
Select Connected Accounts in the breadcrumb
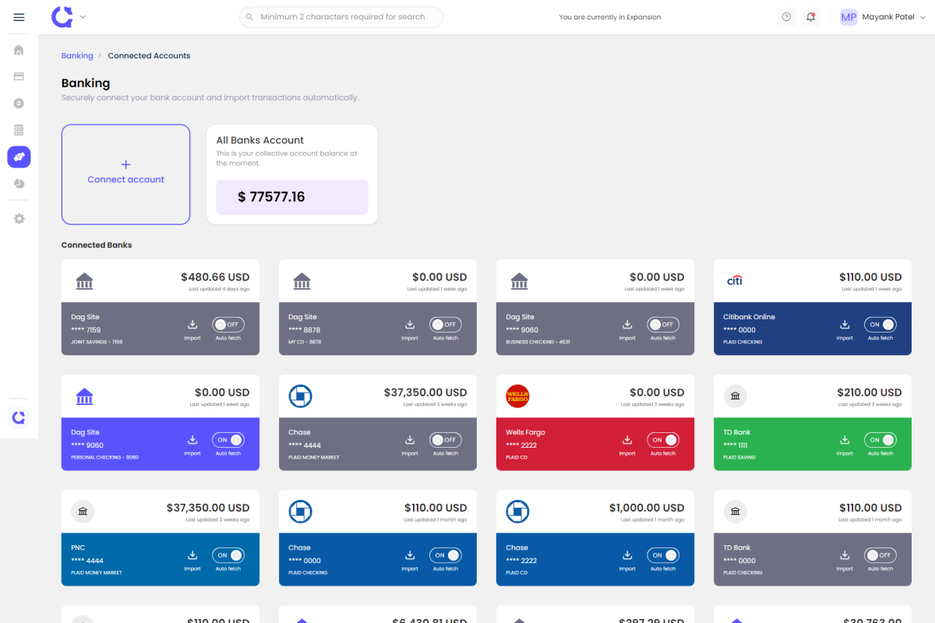coord(148,56)
